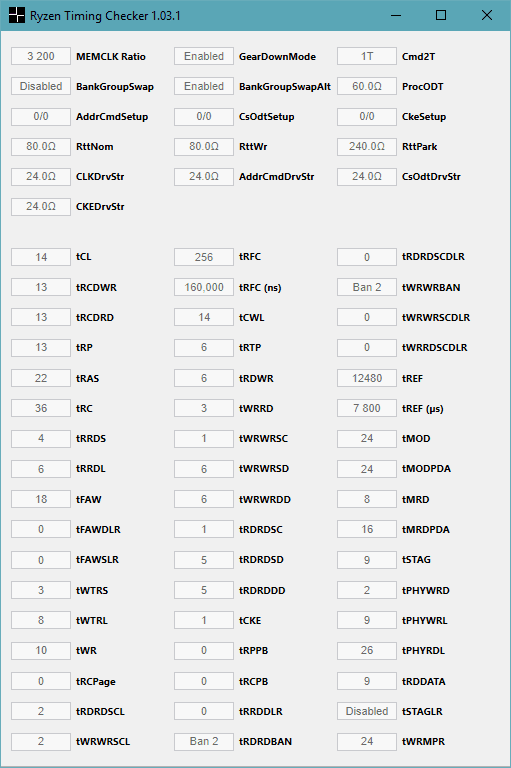This screenshot has height=768, width=511.
Task: Select the tRDRDBAN Ban 2 field
Action: pos(204,742)
